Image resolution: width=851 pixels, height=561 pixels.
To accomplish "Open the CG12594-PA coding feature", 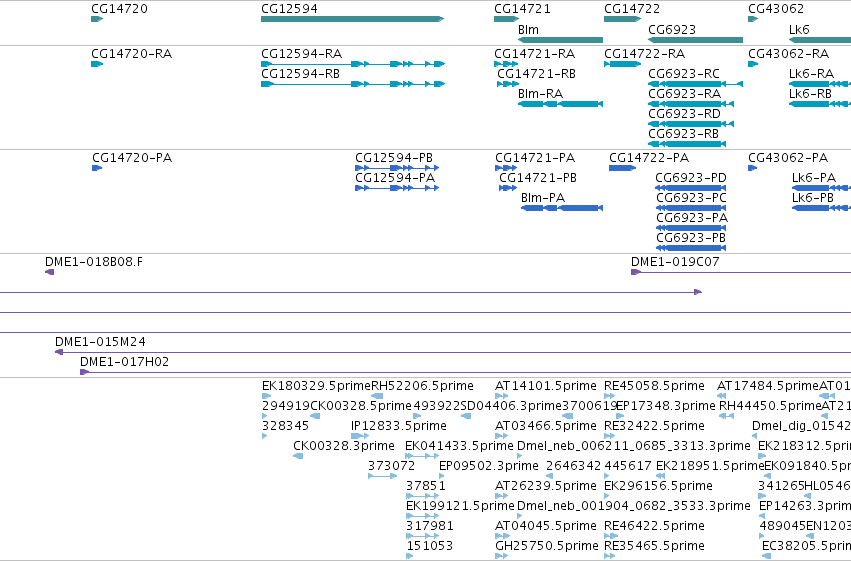I will coord(397,188).
